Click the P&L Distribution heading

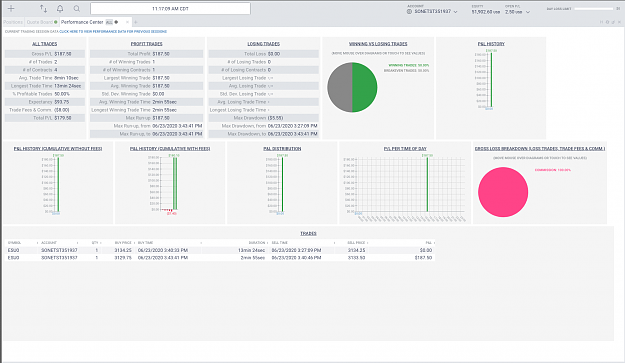click(x=282, y=149)
